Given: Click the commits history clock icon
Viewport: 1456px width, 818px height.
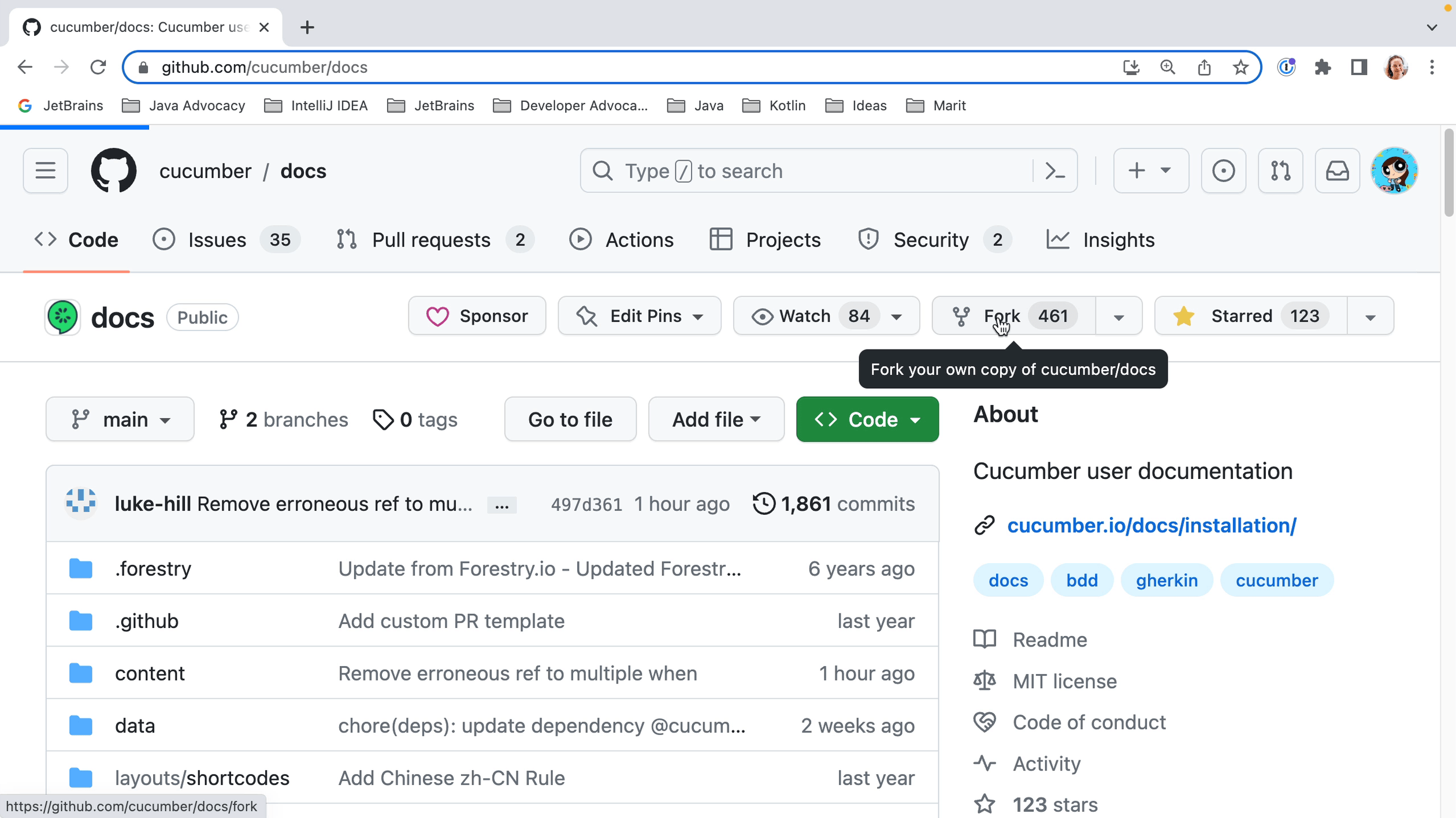Looking at the screenshot, I should (x=763, y=504).
